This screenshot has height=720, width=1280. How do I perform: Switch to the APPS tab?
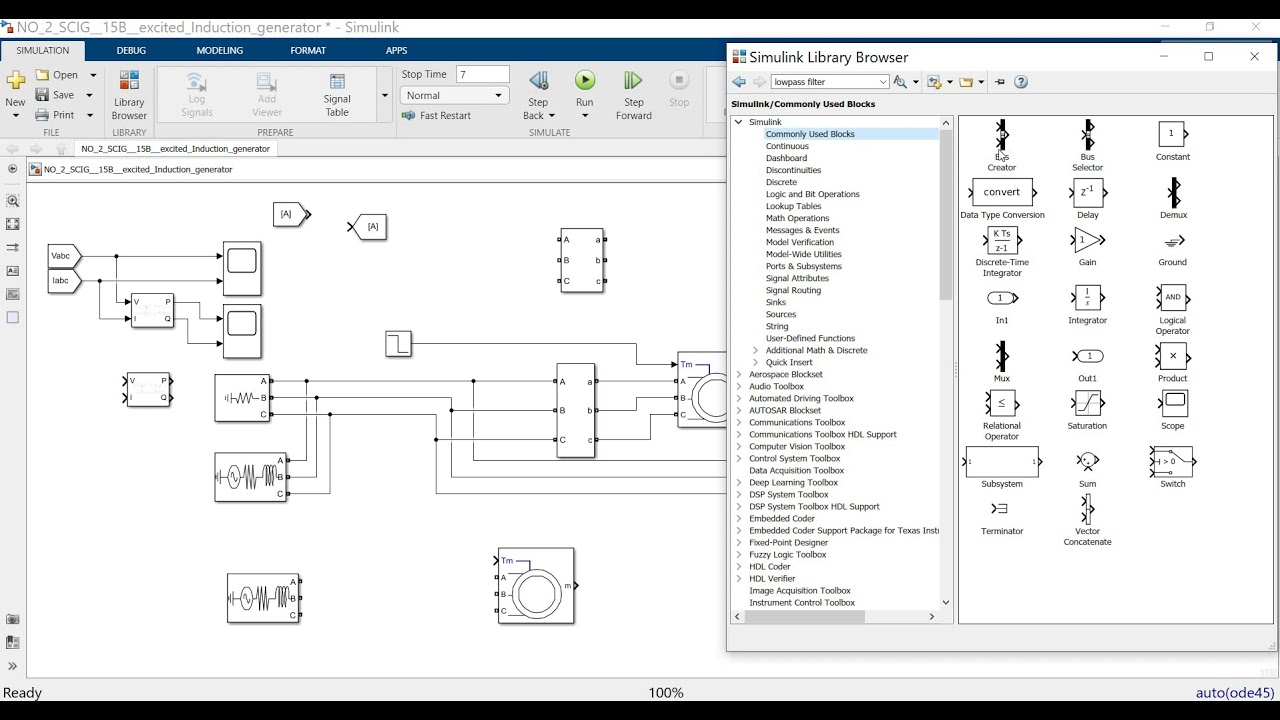tap(396, 50)
